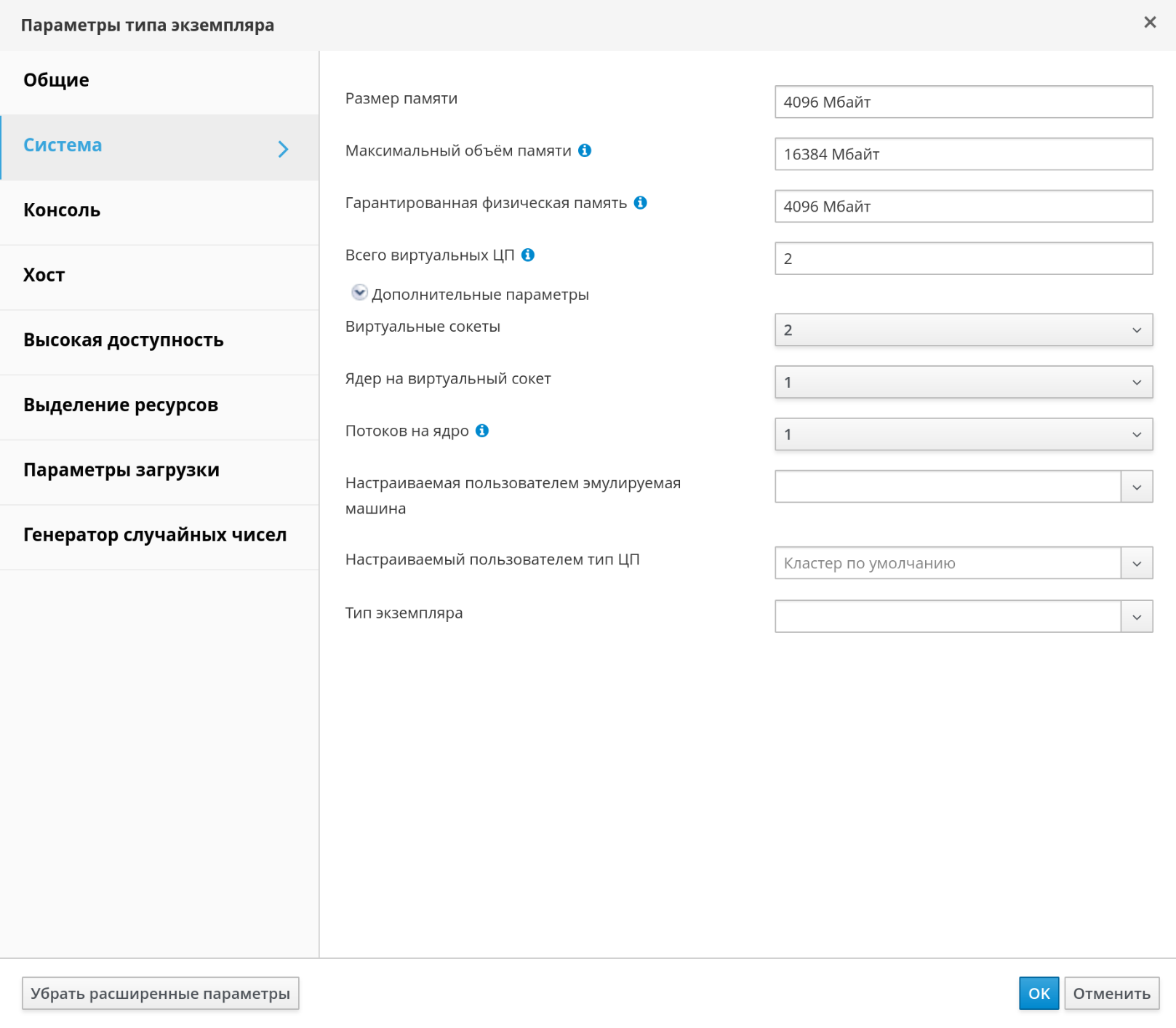Click Убрать расширенные параметры button
Viewport: 1176px width, 1028px height.
(160, 994)
